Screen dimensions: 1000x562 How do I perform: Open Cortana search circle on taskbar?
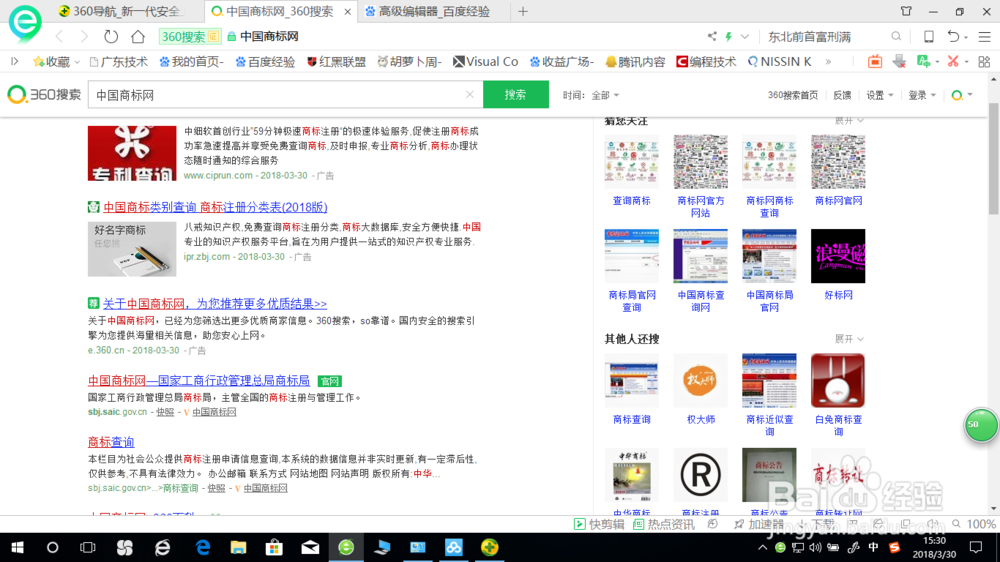point(52,547)
